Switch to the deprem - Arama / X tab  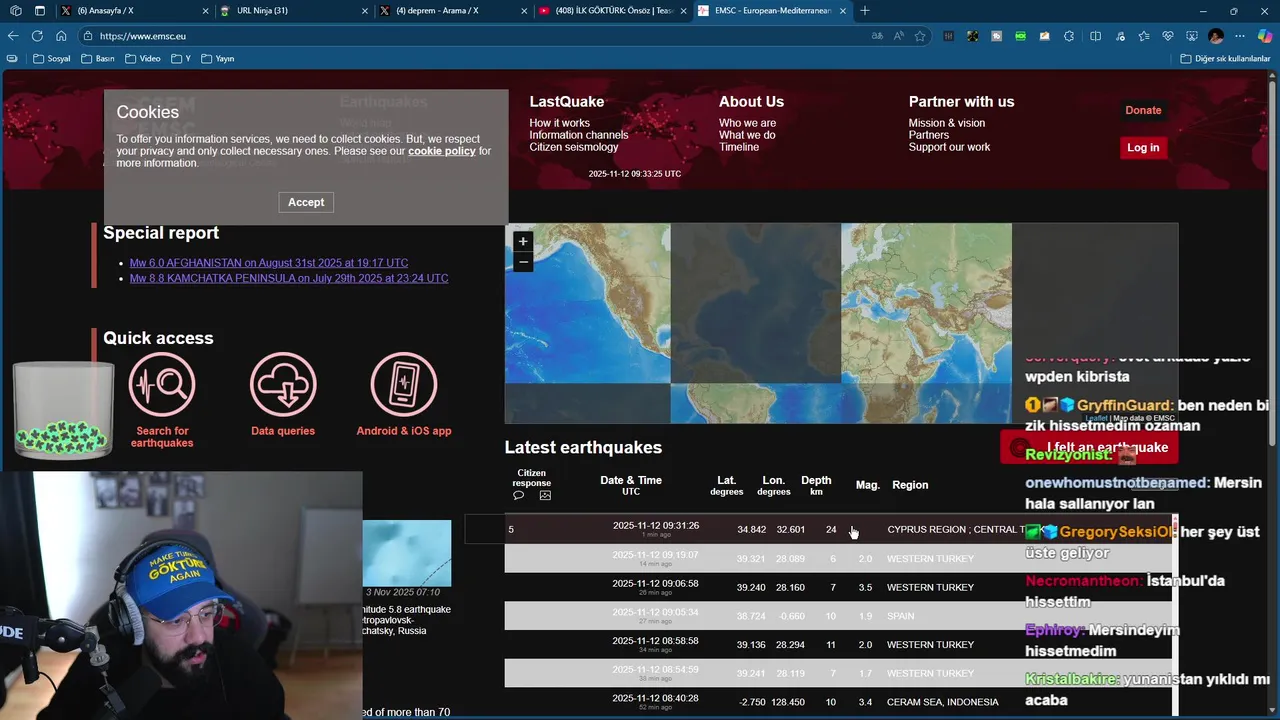452,11
